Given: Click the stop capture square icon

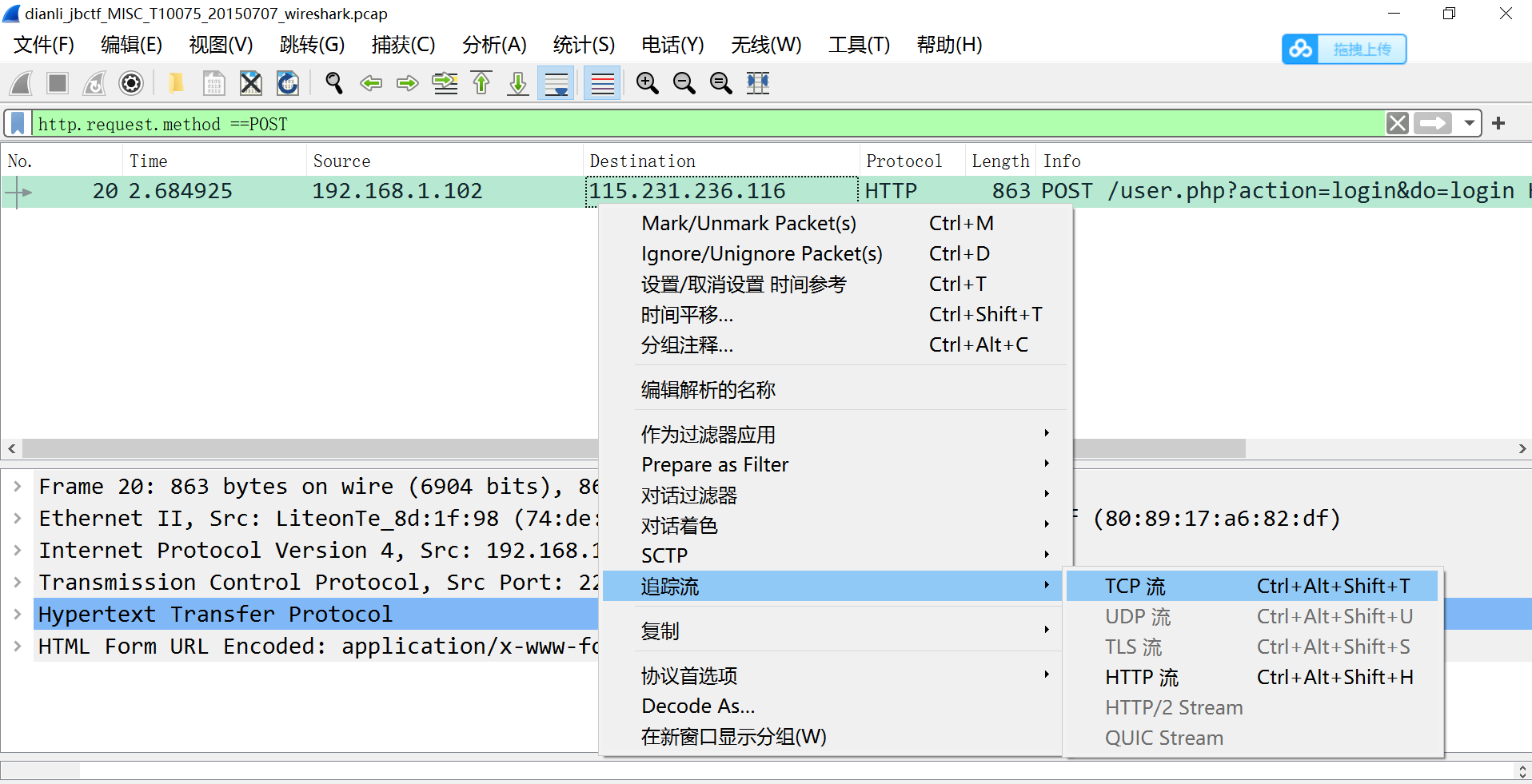Looking at the screenshot, I should coord(58,83).
